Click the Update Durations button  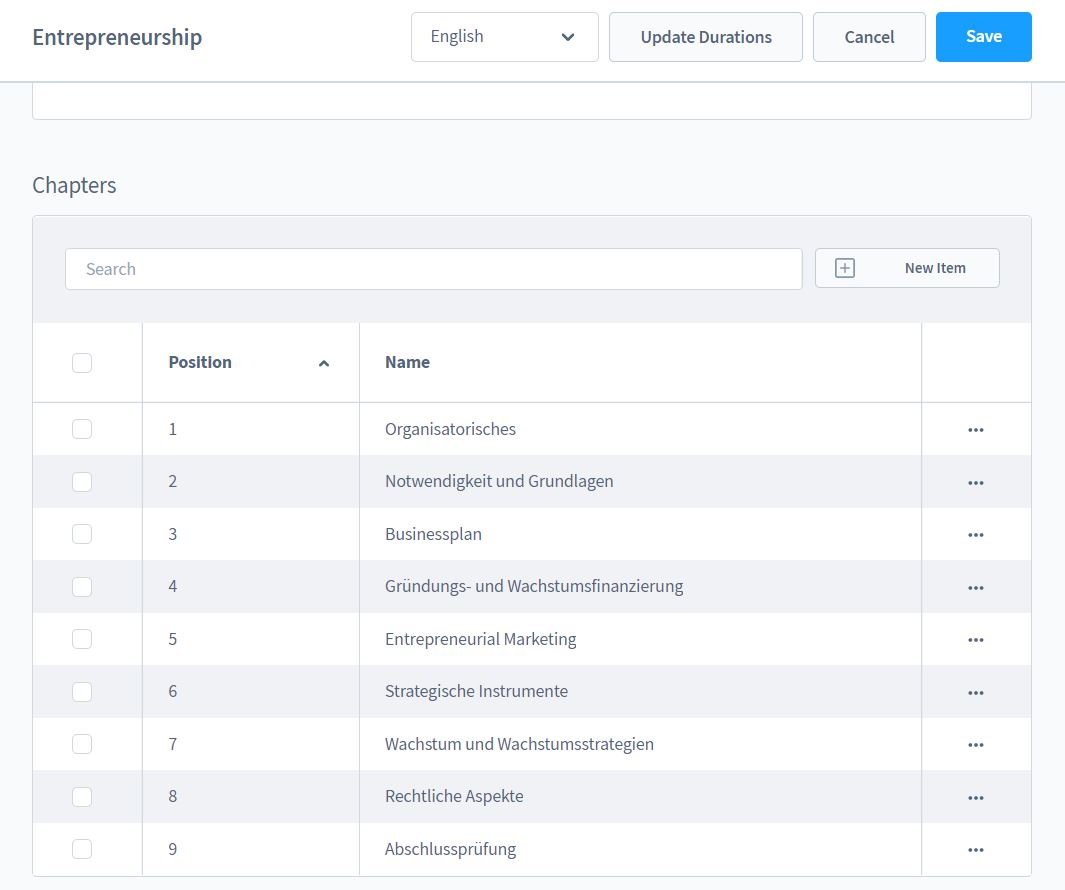pyautogui.click(x=705, y=37)
